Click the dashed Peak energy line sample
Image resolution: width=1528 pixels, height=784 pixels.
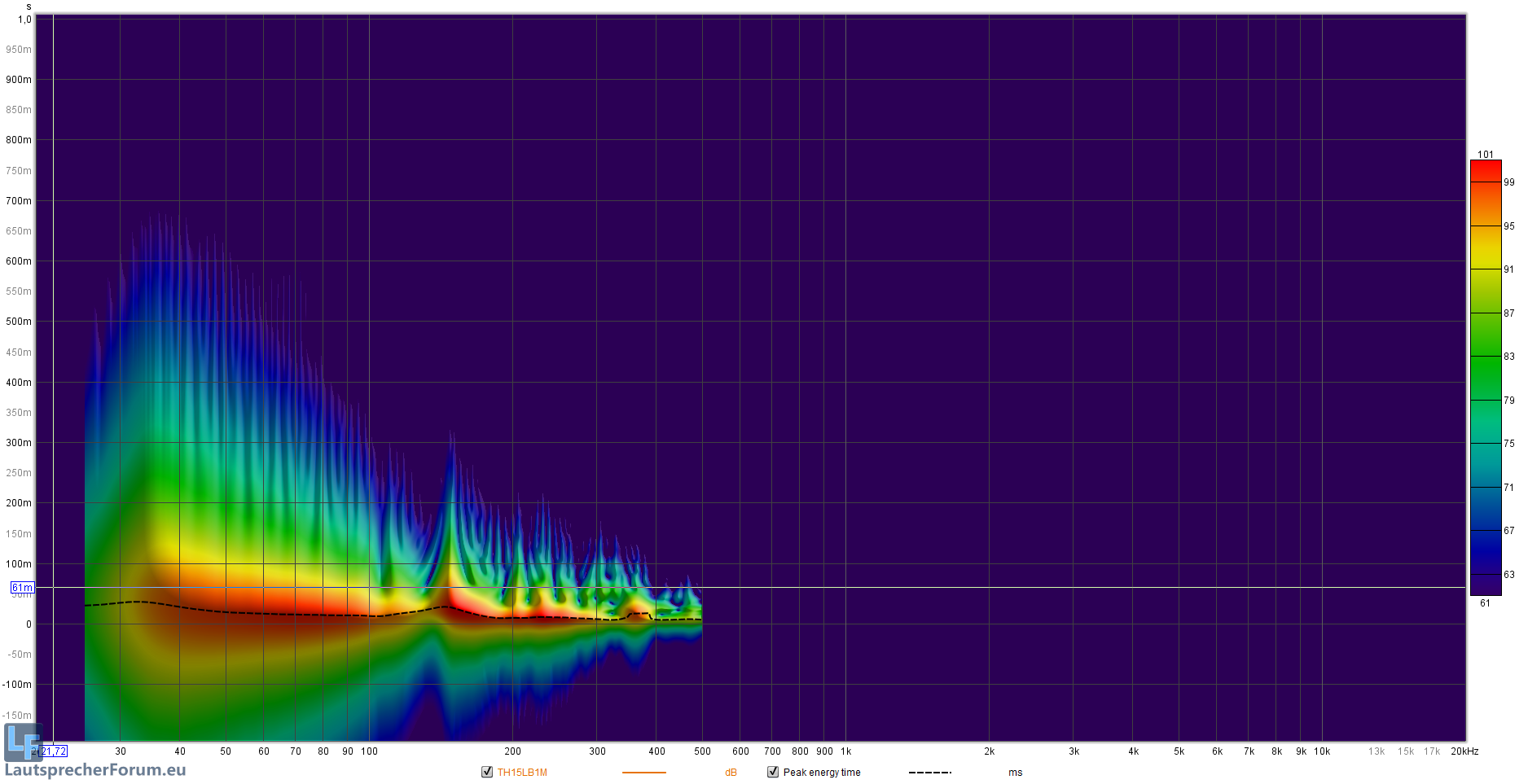(x=929, y=773)
